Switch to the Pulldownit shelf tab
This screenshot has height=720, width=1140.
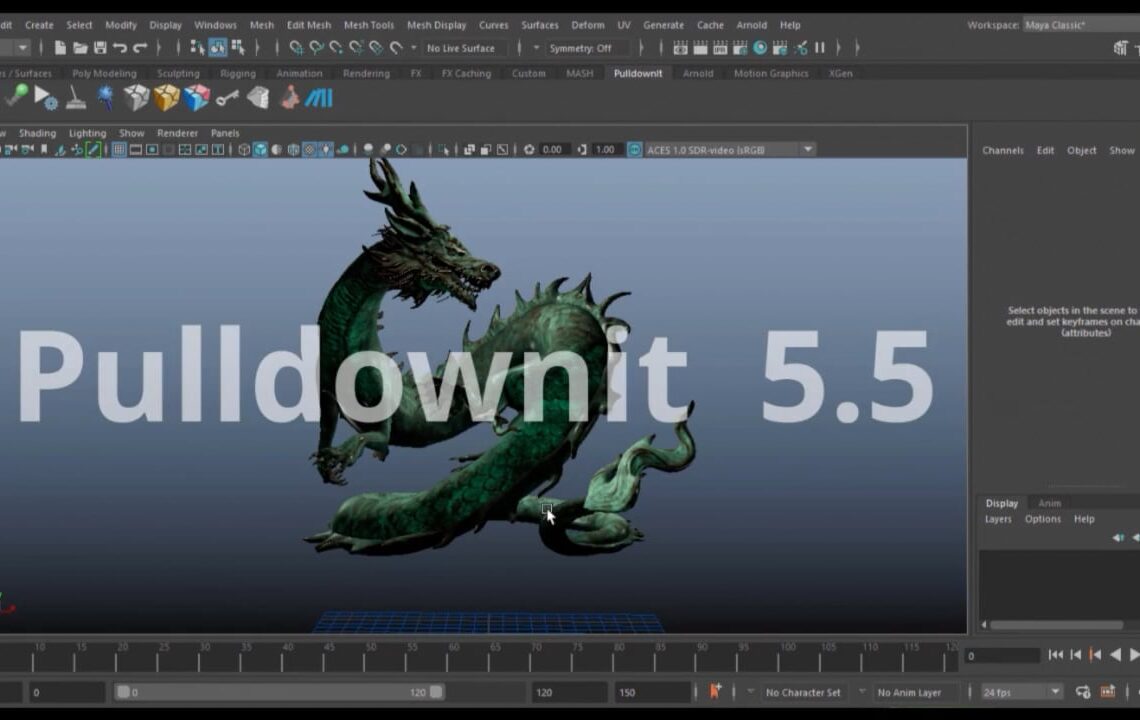click(638, 73)
